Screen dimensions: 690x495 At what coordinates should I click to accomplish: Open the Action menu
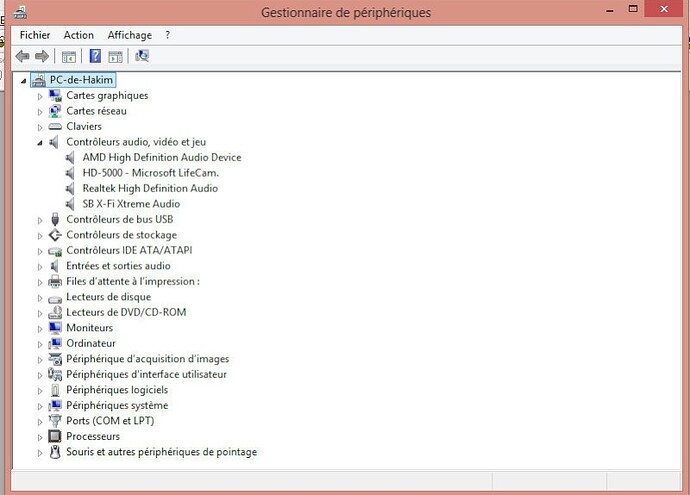coord(79,35)
